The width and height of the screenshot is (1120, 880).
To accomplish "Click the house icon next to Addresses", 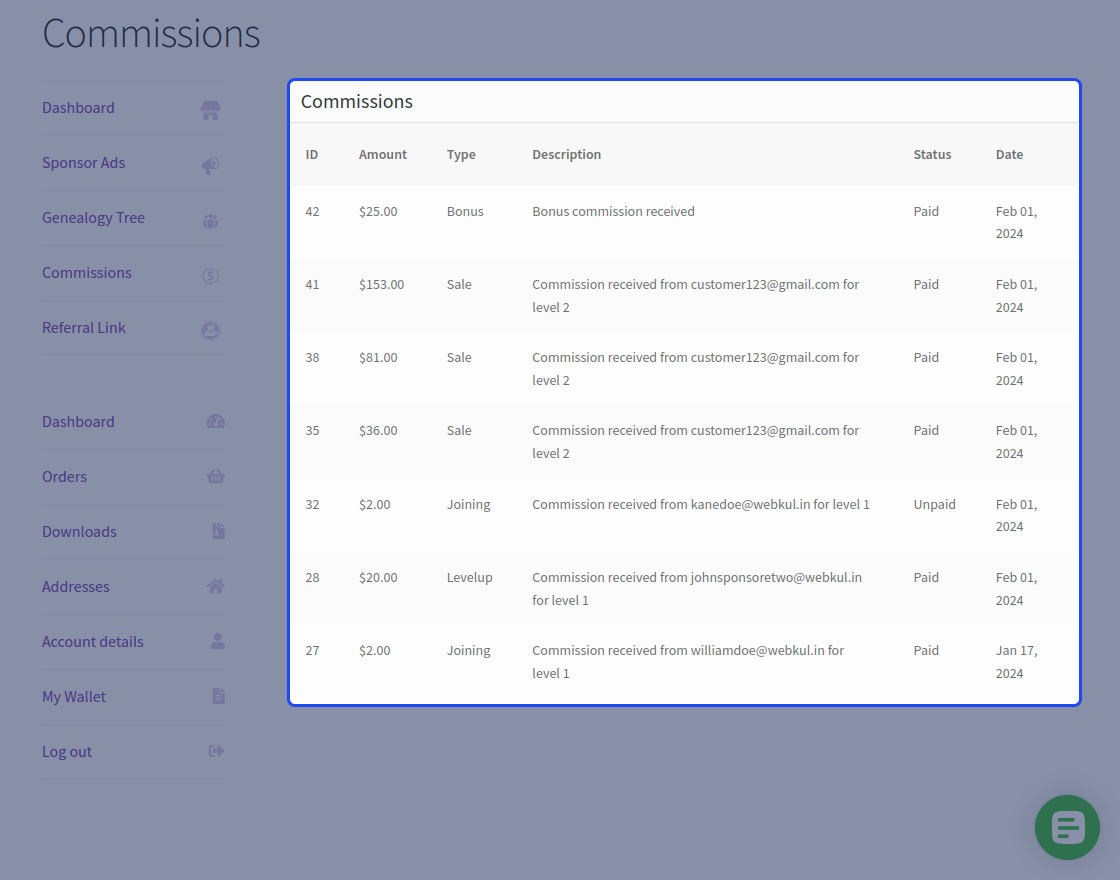I will click(215, 587).
